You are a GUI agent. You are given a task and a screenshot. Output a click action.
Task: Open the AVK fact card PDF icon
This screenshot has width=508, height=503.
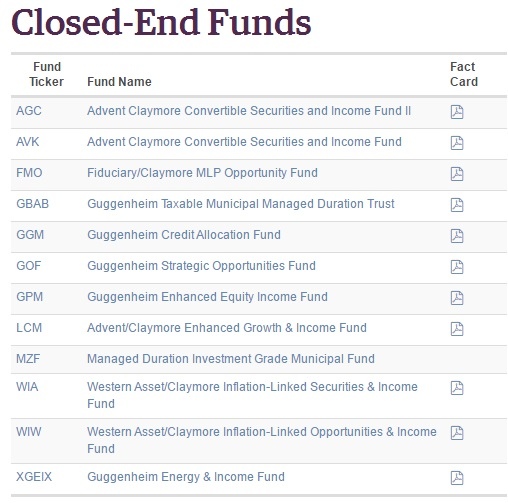[x=457, y=143]
